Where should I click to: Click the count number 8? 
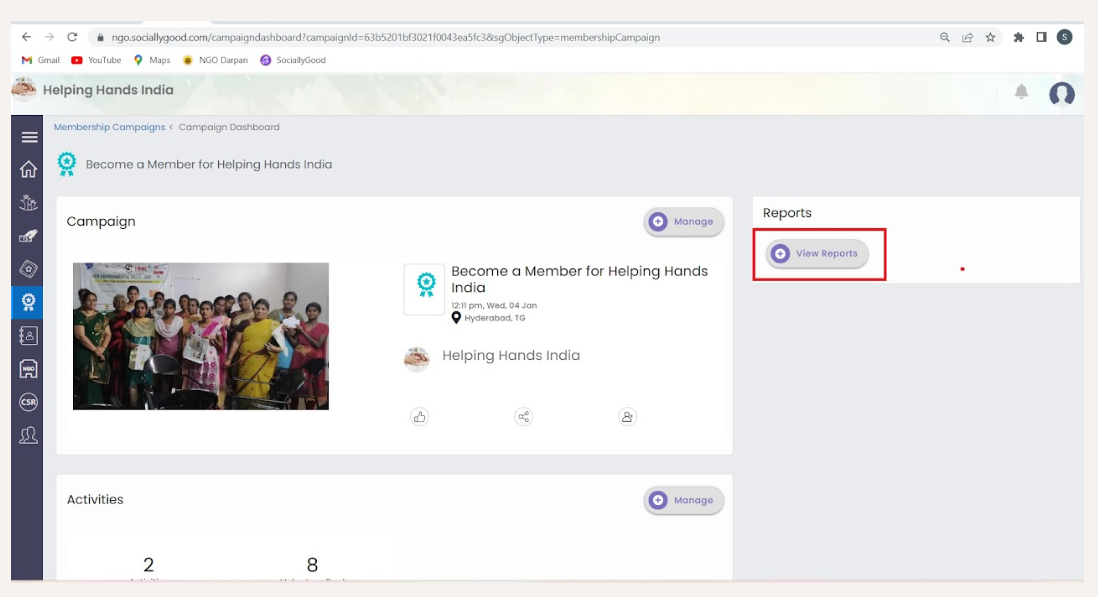(x=312, y=564)
